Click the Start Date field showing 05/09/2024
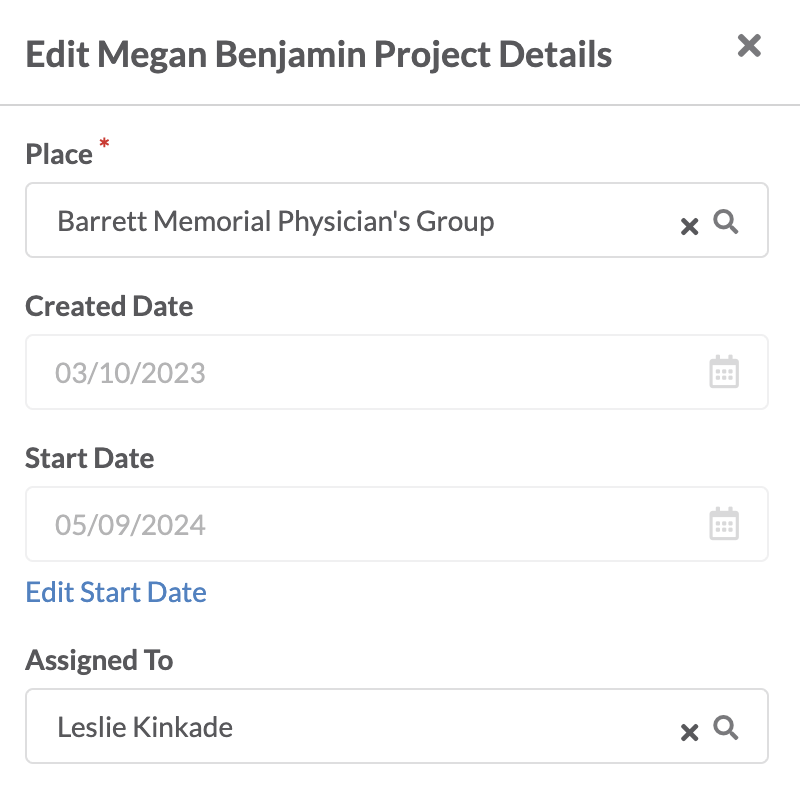 (x=397, y=524)
